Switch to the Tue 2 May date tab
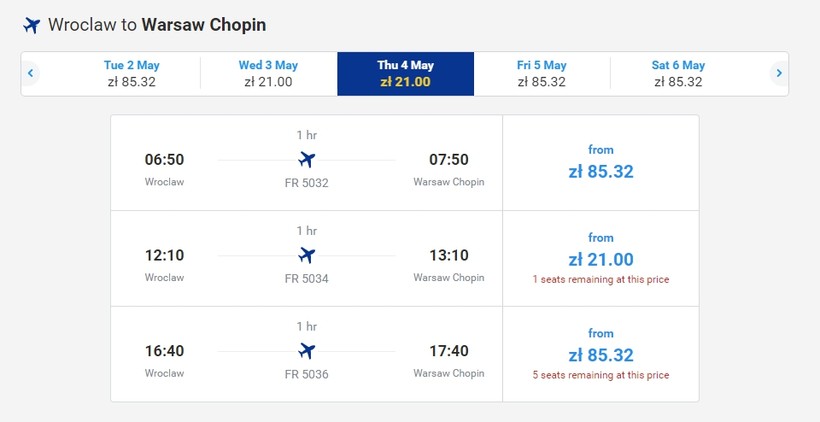The height and width of the screenshot is (422, 820). (x=132, y=73)
